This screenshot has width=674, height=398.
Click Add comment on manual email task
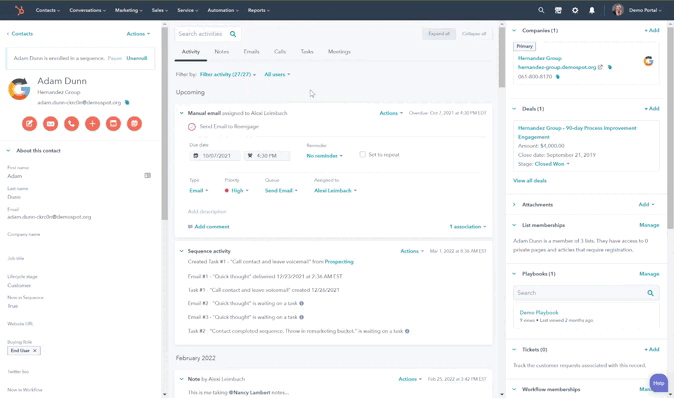(208, 227)
